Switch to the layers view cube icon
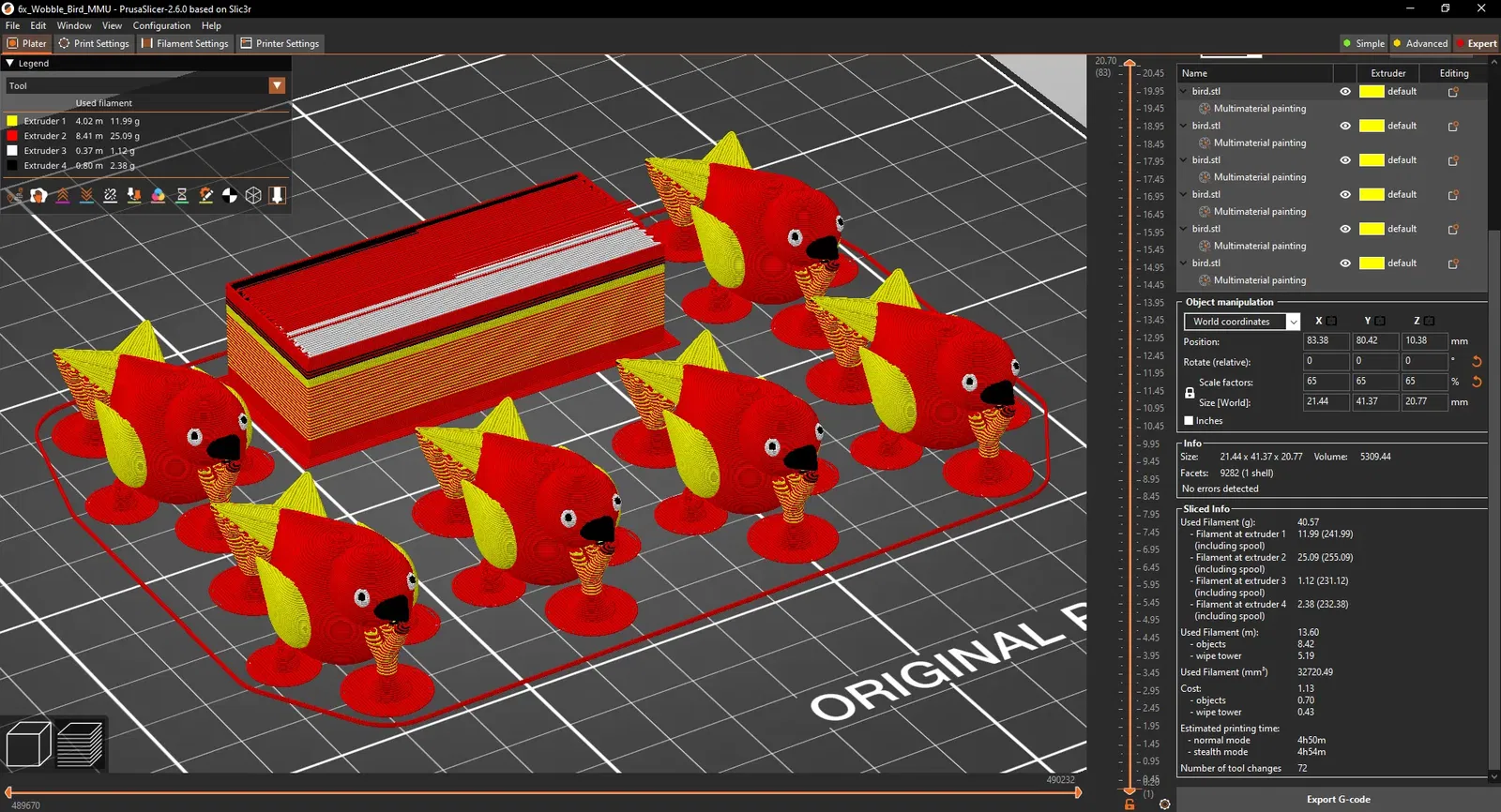1501x812 pixels. coord(81,744)
